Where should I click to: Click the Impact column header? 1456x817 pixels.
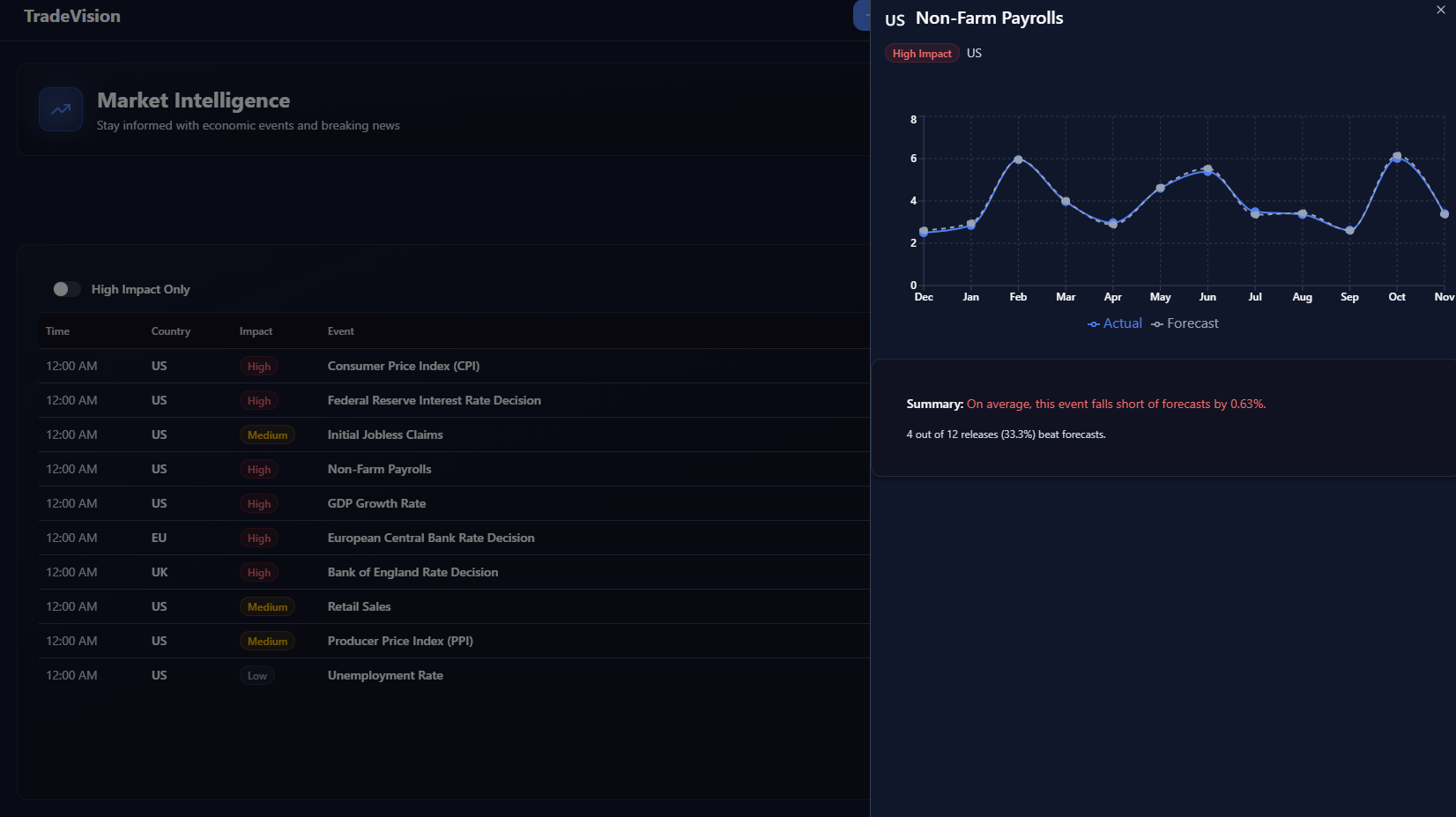(x=256, y=331)
